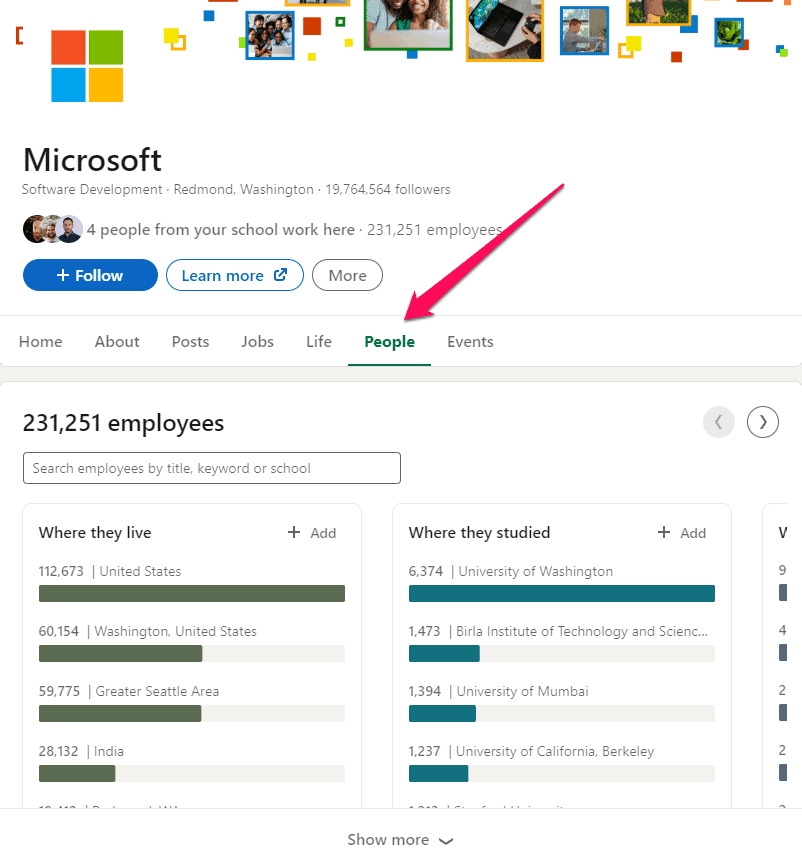The image size is (802, 864).
Task: Click the external link icon in Learn more
Action: [x=281, y=274]
